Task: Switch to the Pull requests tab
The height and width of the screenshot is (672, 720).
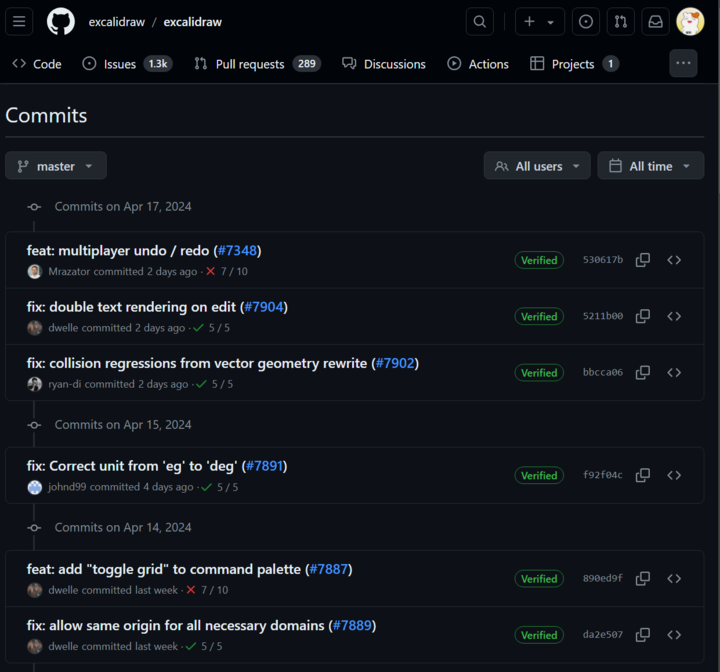Action: [257, 64]
